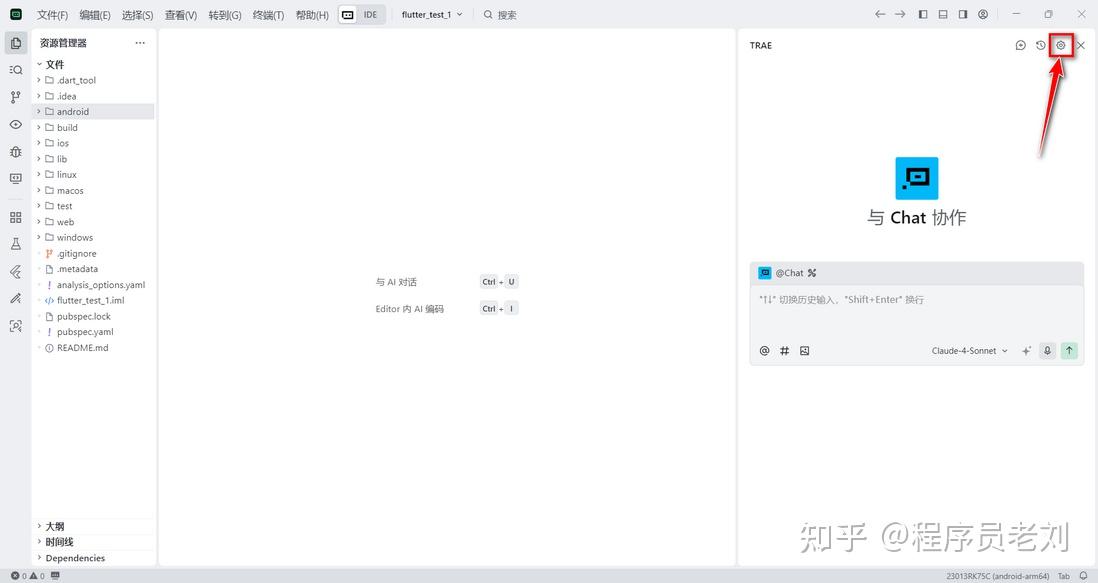Open Search view in the activity bar
Image resolution: width=1098 pixels, height=583 pixels.
pyautogui.click(x=16, y=69)
